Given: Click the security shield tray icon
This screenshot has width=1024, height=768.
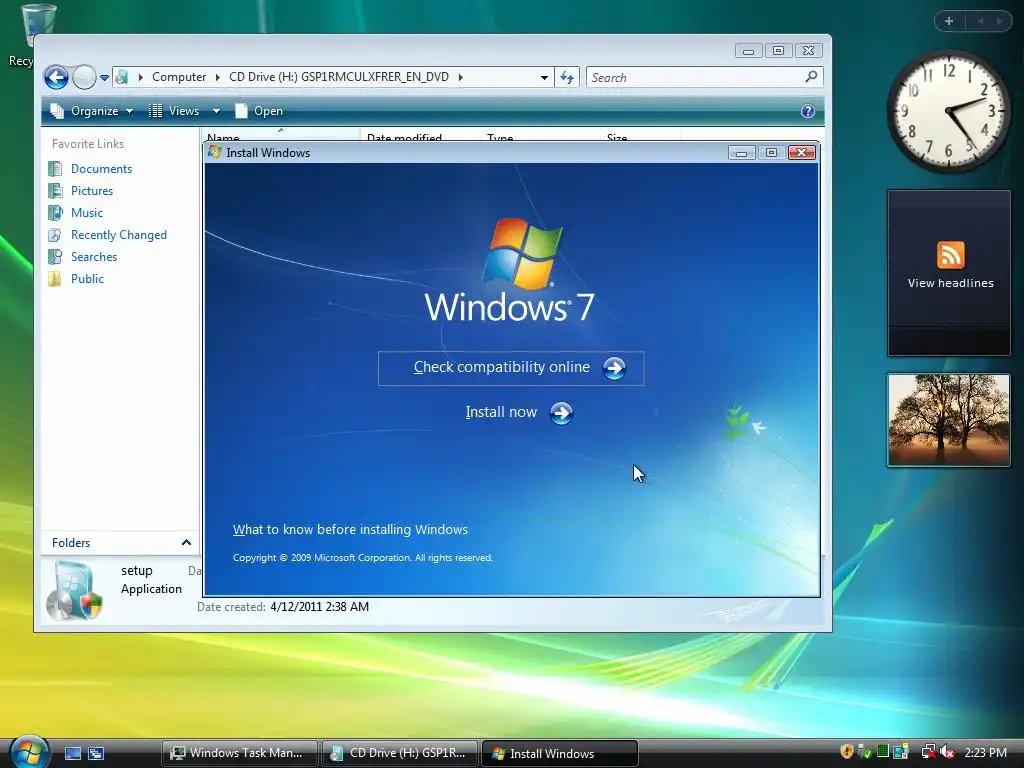Looking at the screenshot, I should pyautogui.click(x=847, y=752).
